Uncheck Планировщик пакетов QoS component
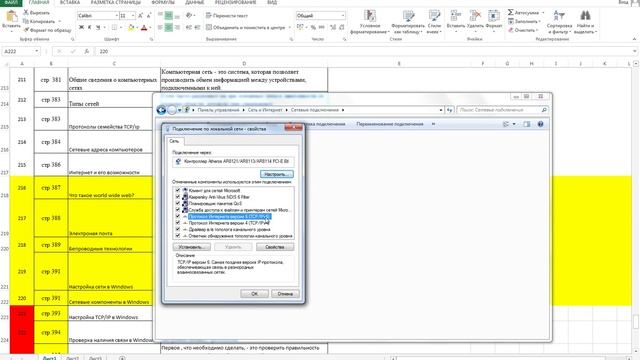 (x=178, y=203)
